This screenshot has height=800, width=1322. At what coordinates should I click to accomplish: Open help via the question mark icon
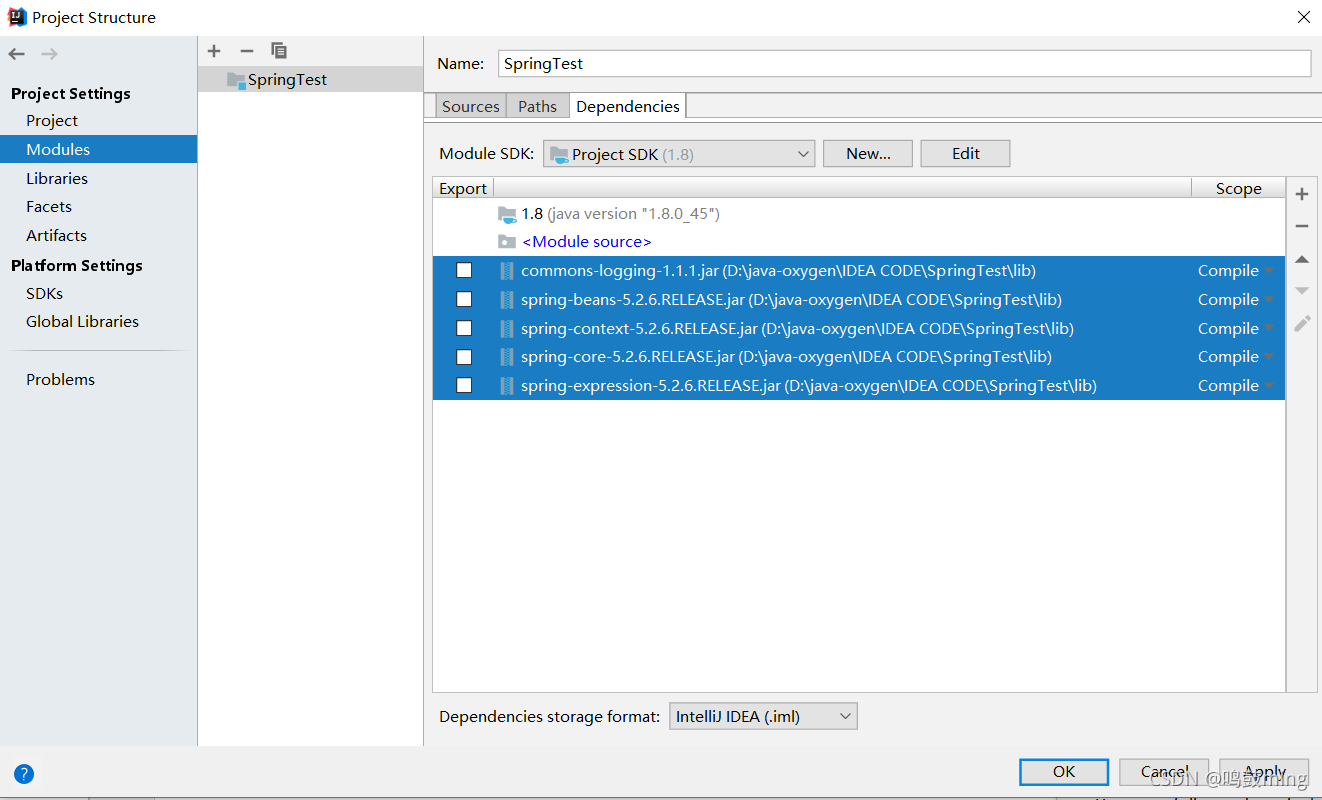(24, 773)
